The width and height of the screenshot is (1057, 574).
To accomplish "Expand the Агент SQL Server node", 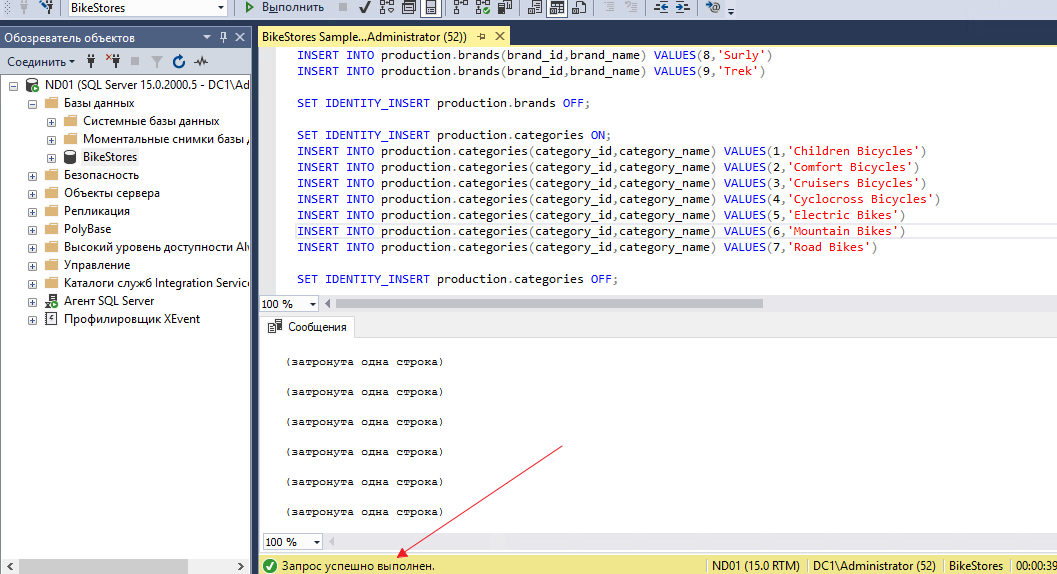I will pos(32,302).
